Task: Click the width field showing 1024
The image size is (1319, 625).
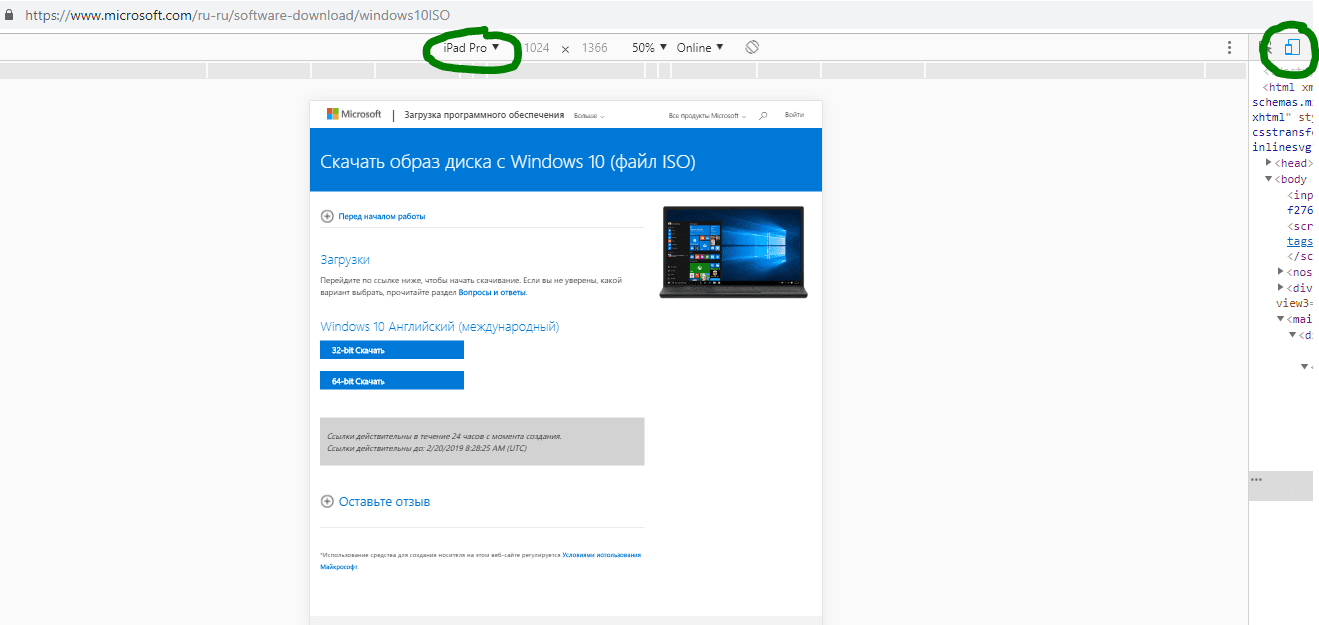Action: coord(537,47)
